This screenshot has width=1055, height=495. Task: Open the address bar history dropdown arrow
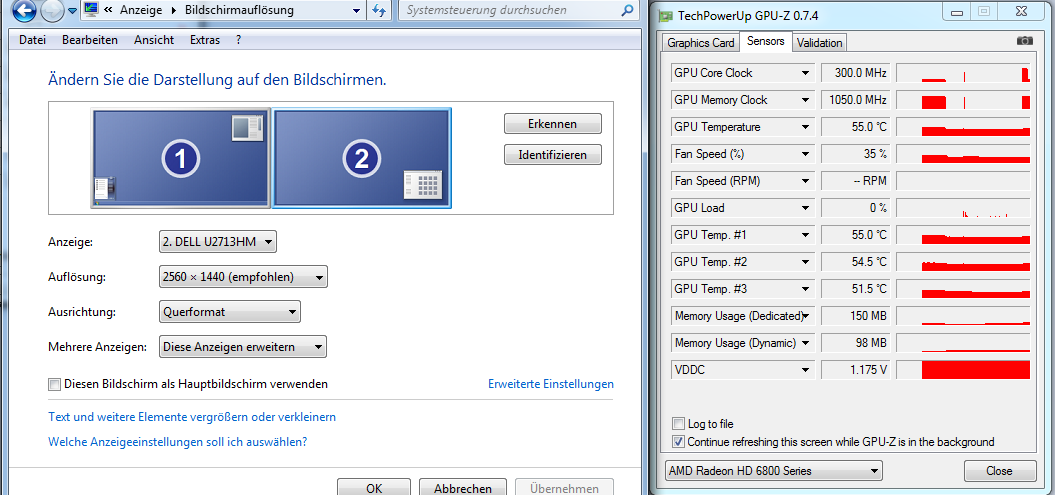coord(357,10)
